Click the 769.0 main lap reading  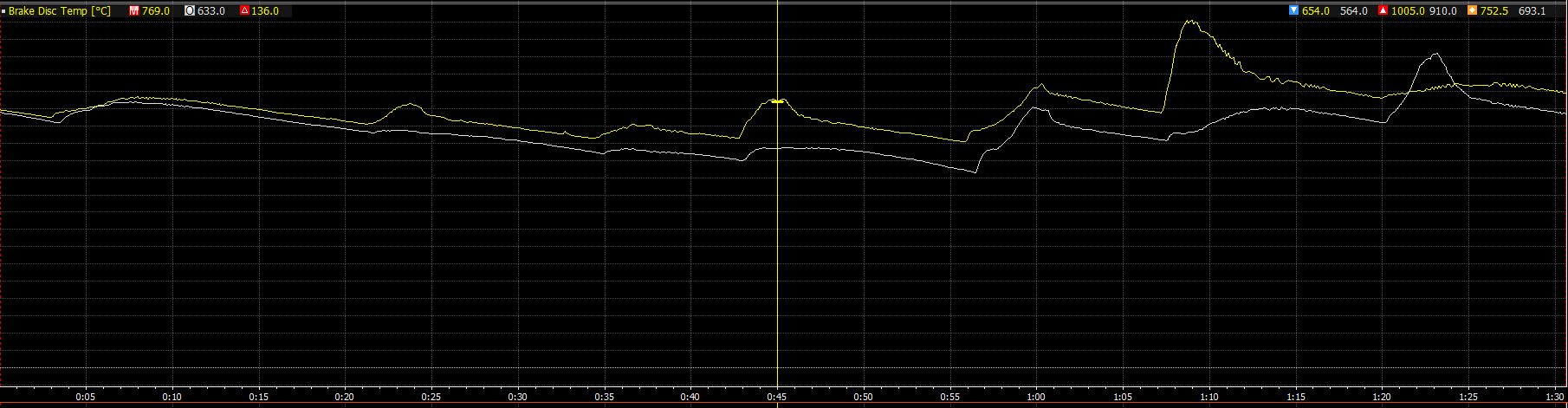click(x=156, y=11)
